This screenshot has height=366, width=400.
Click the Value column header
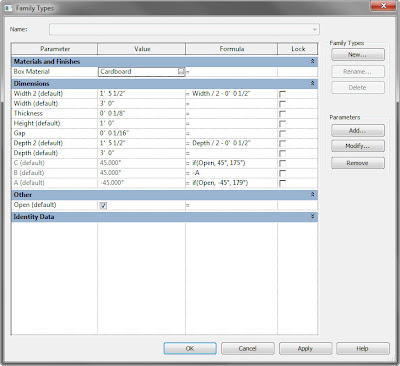click(x=142, y=49)
